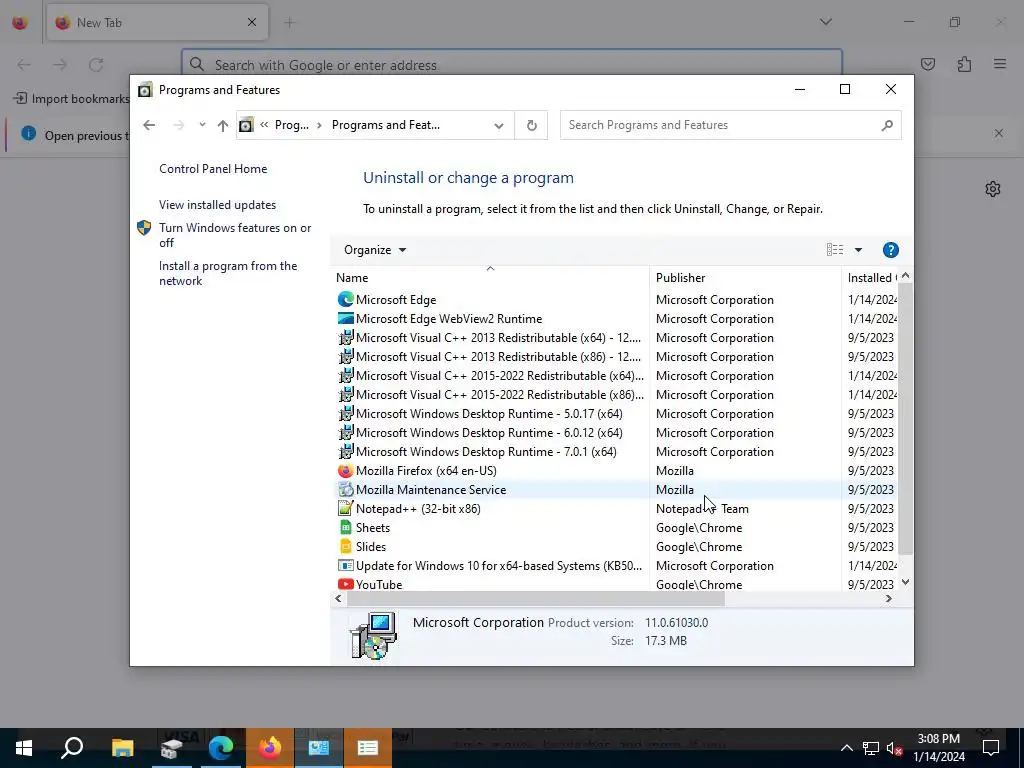This screenshot has width=1024, height=768.
Task: Click the vertical scrollbar up arrow in list
Action: (x=905, y=276)
